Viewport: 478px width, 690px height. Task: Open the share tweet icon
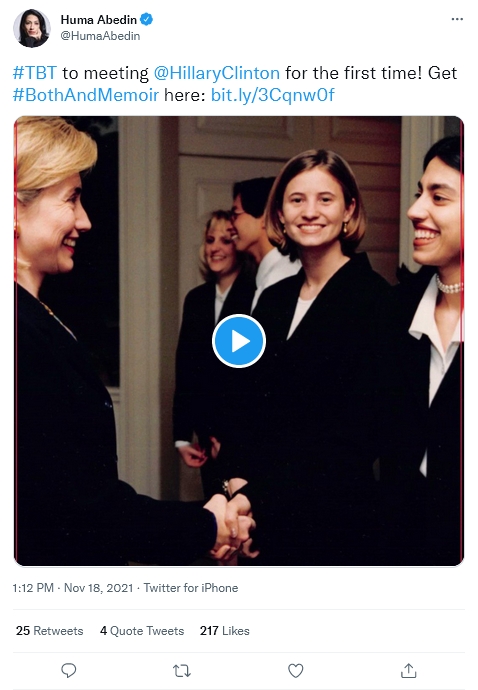click(408, 671)
